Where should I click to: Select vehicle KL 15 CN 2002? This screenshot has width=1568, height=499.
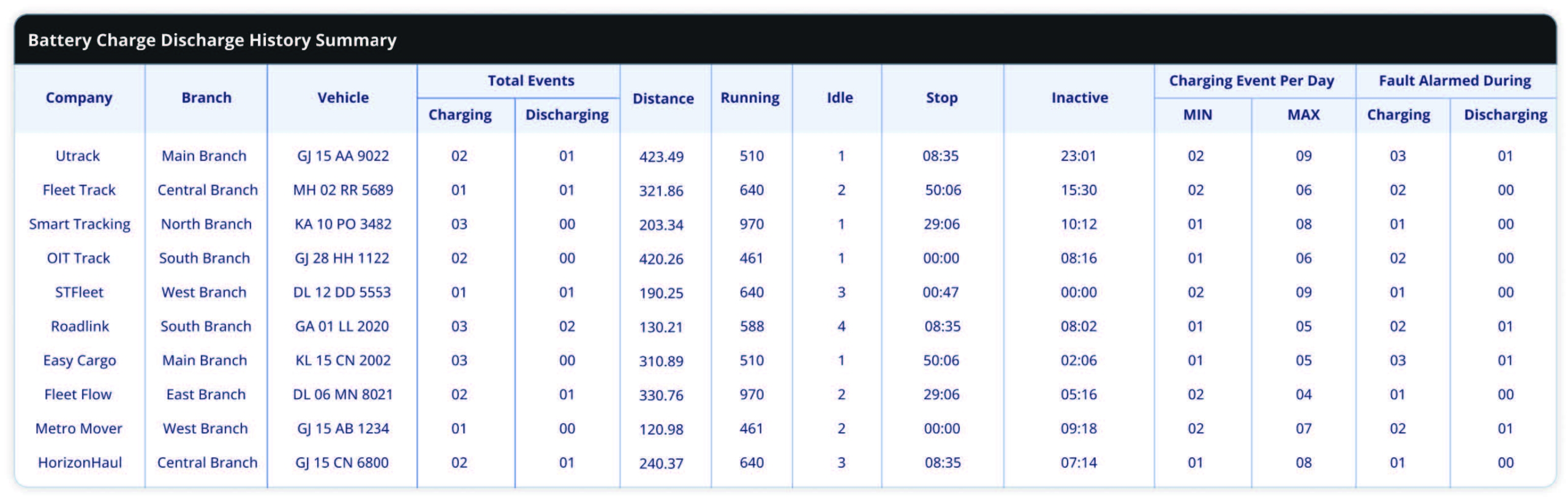pos(343,361)
